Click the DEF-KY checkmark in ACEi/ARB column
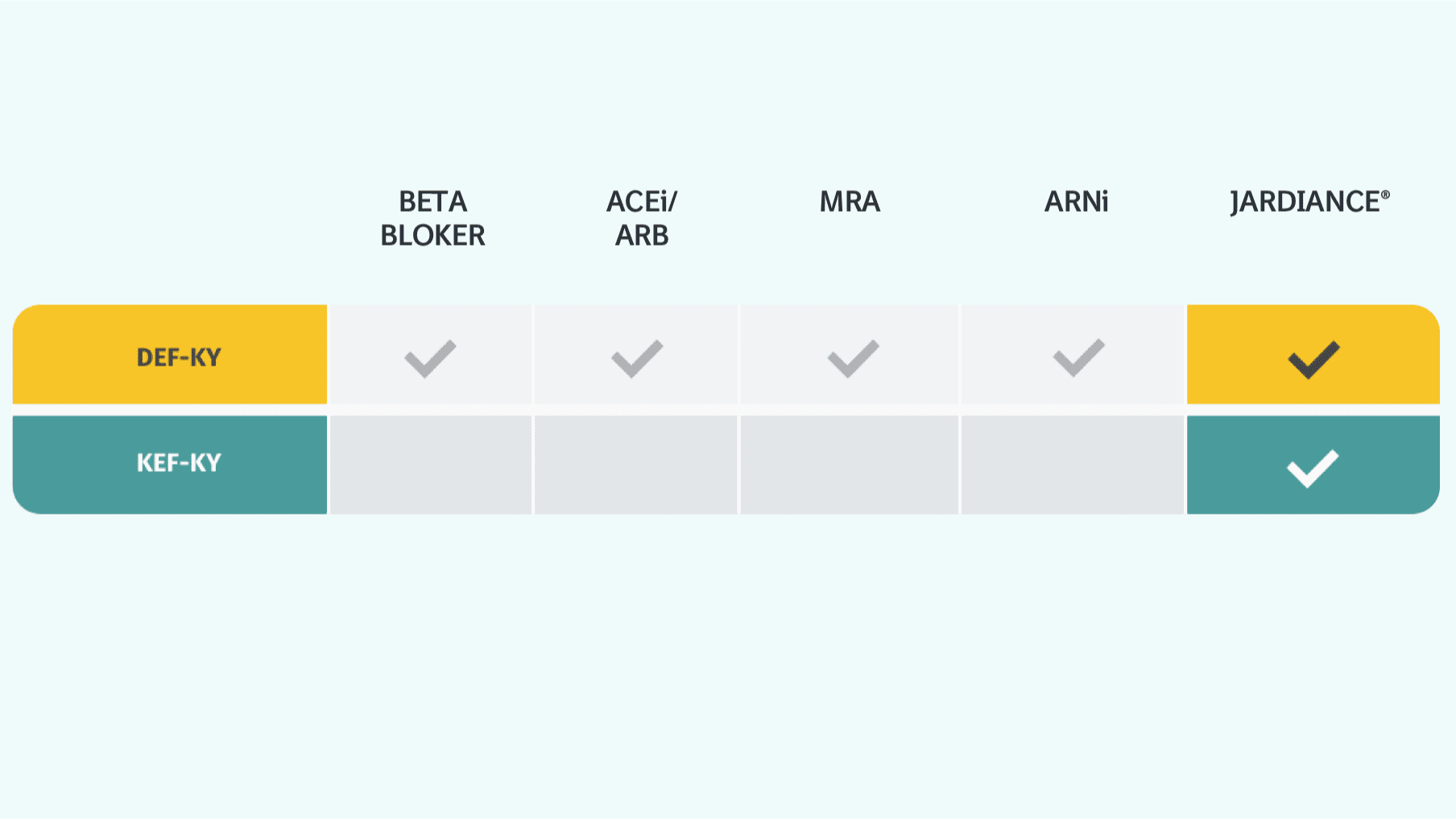This screenshot has height=819, width=1456. coord(637,358)
